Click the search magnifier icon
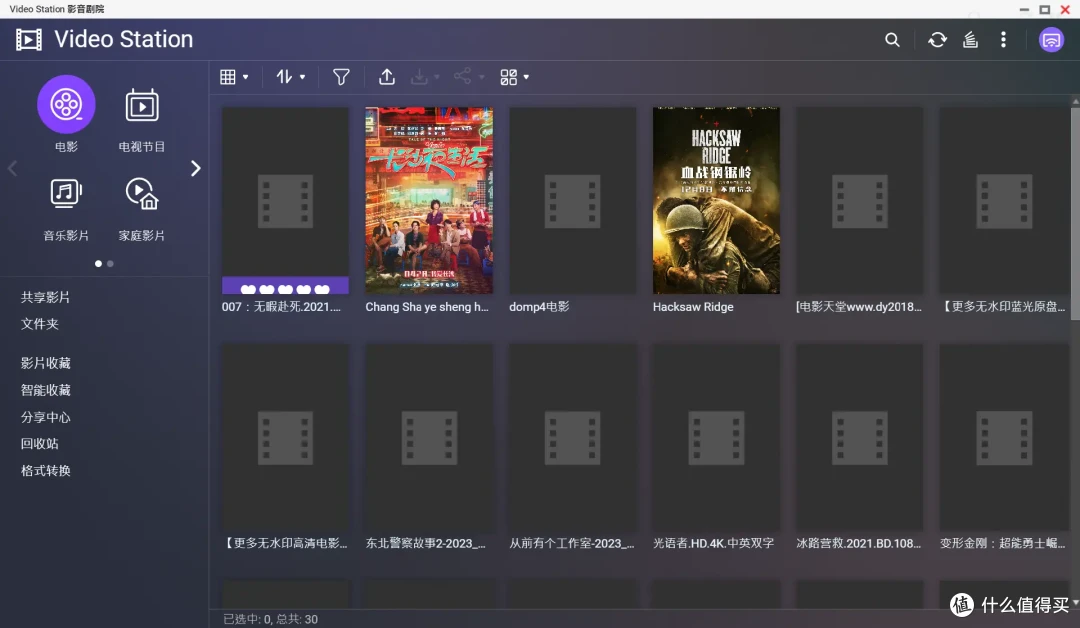Image resolution: width=1080 pixels, height=628 pixels. (892, 40)
